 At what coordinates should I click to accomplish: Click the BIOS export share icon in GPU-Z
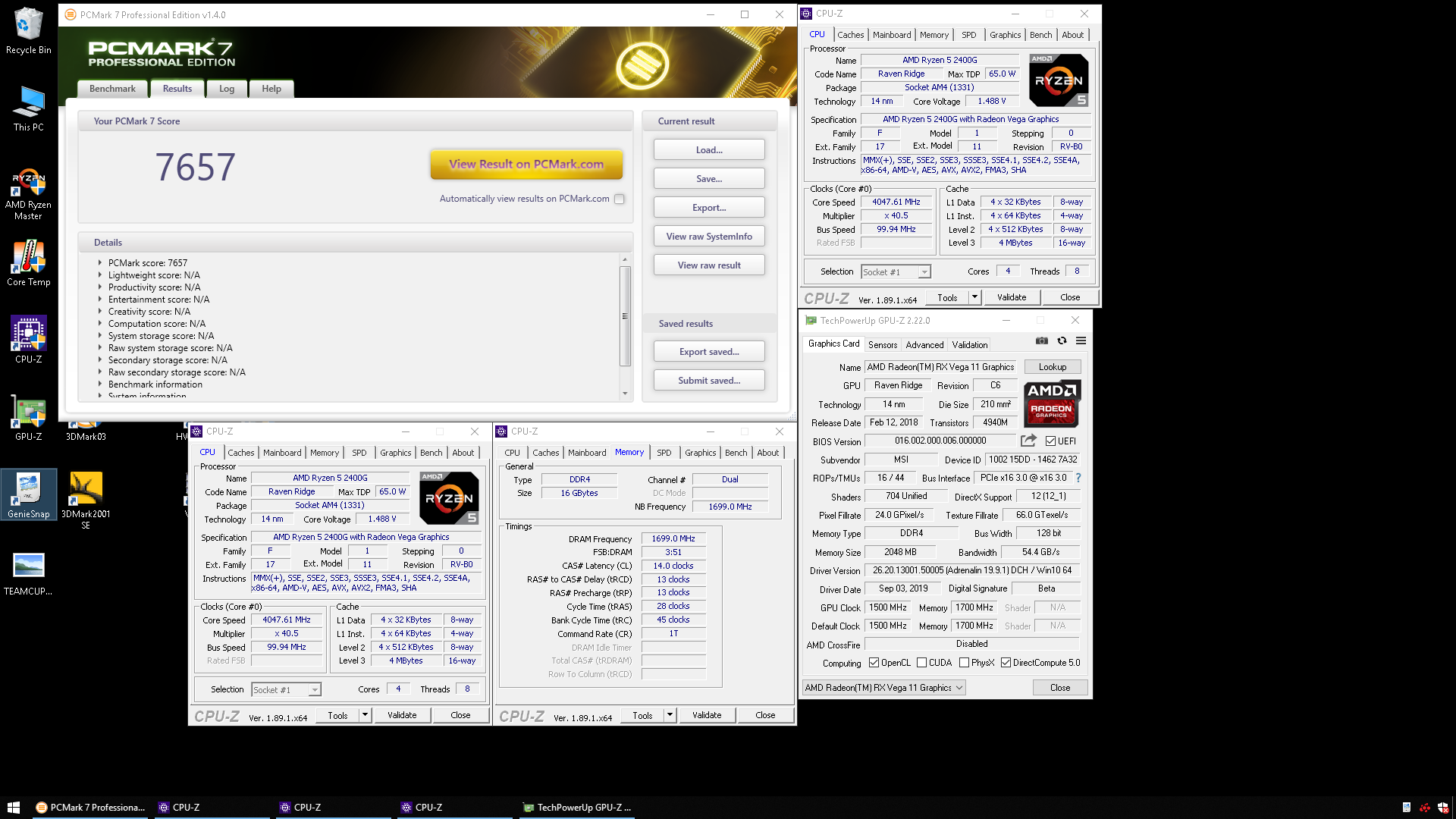[1028, 441]
